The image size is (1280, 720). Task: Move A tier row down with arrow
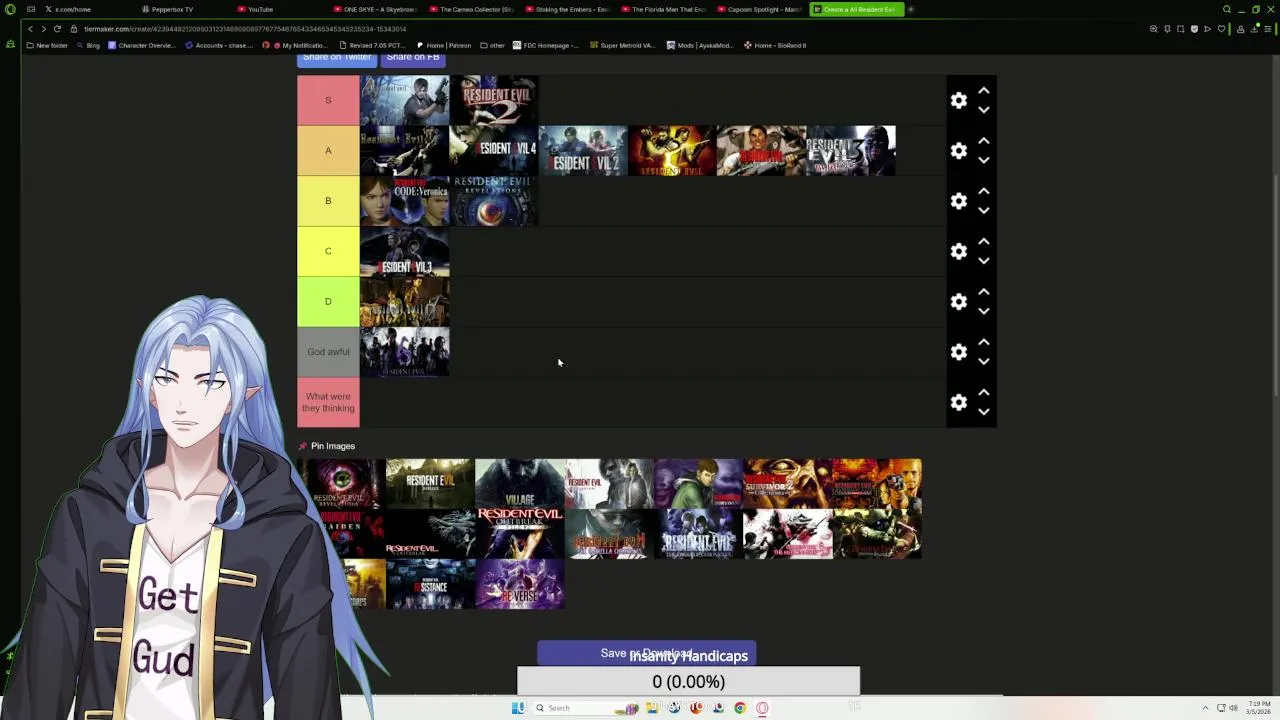(x=984, y=160)
